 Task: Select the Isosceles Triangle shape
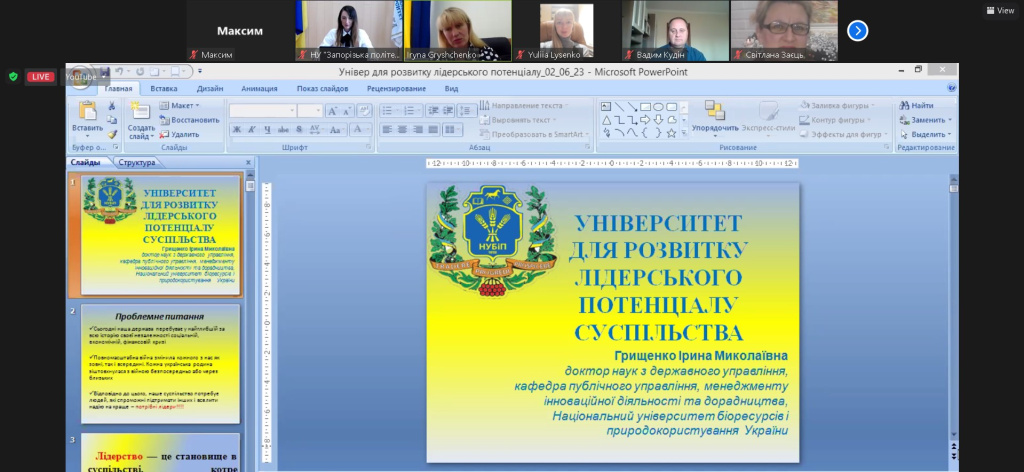pyautogui.click(x=606, y=119)
